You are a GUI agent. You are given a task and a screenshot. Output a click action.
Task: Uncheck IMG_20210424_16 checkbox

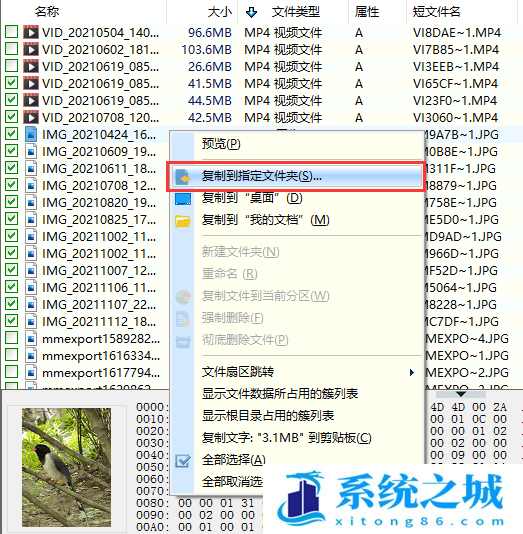(12, 134)
